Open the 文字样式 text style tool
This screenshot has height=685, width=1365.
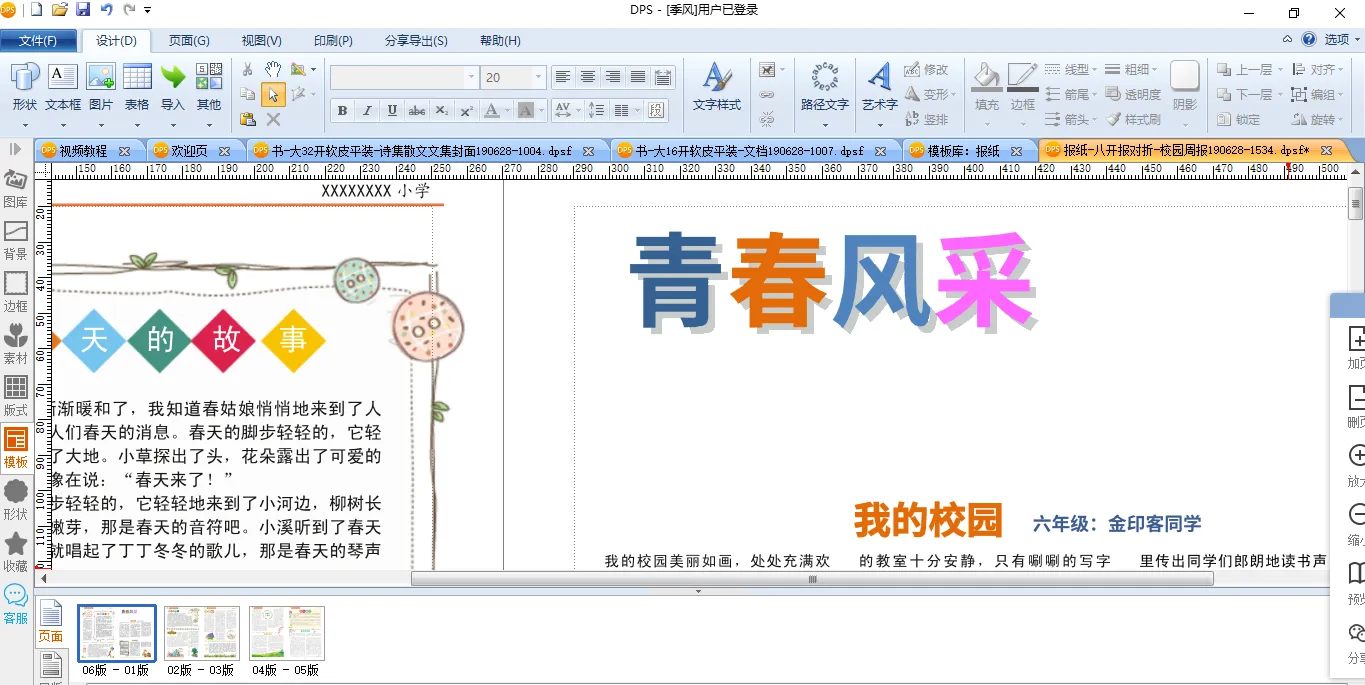(716, 87)
